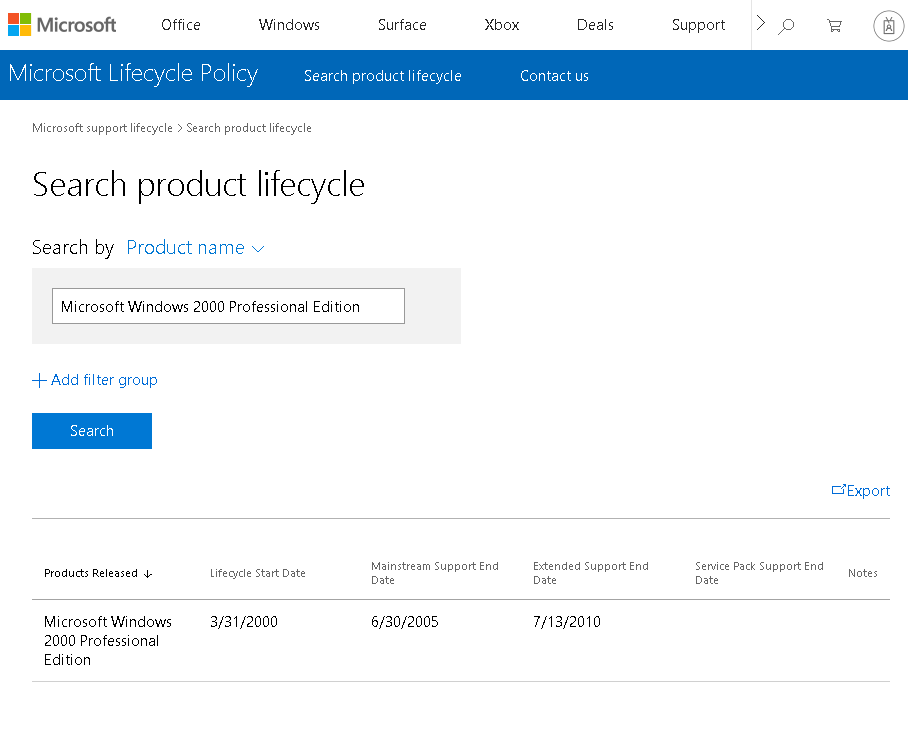Select the Search product lifecycle tab
The width and height of the screenshot is (908, 737).
pyautogui.click(x=383, y=76)
